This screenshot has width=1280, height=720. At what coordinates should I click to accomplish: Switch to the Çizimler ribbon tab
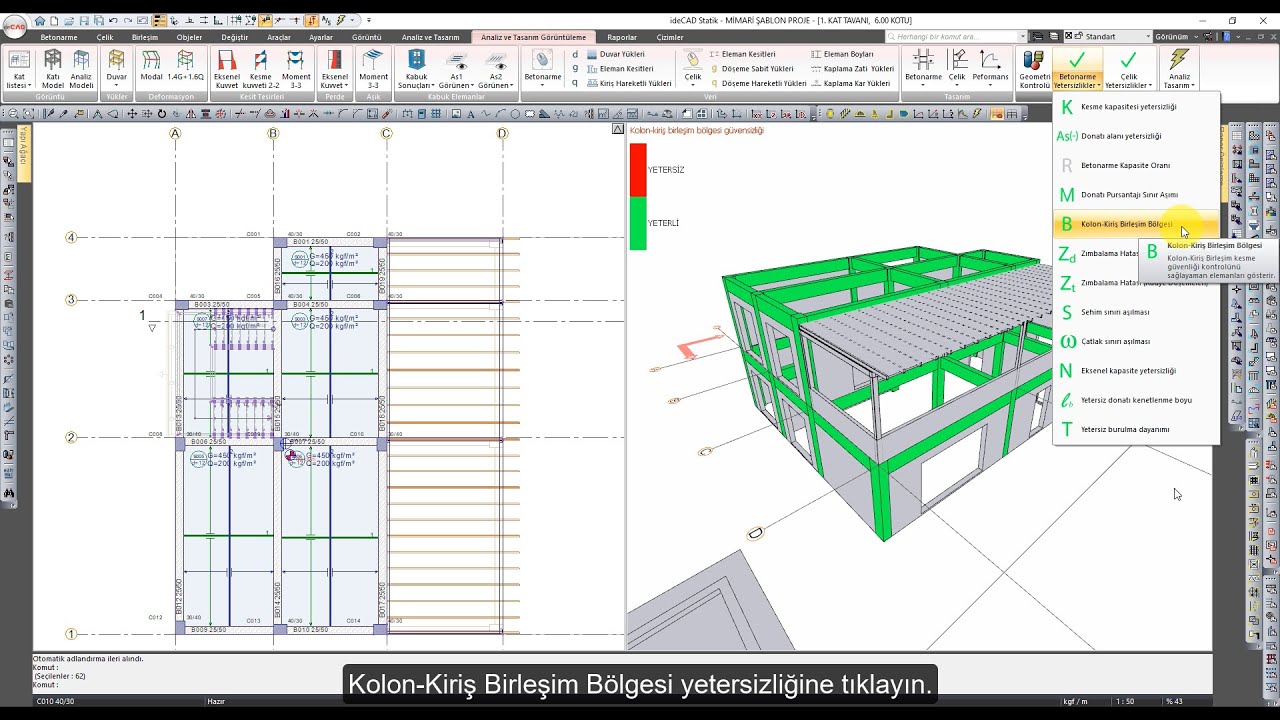(x=670, y=37)
